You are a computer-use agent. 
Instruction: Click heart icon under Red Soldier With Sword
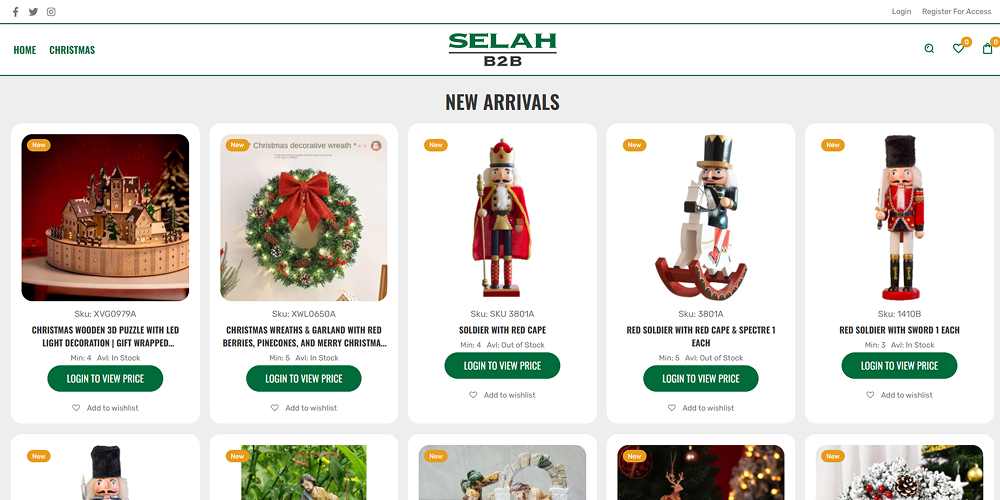pos(870,395)
